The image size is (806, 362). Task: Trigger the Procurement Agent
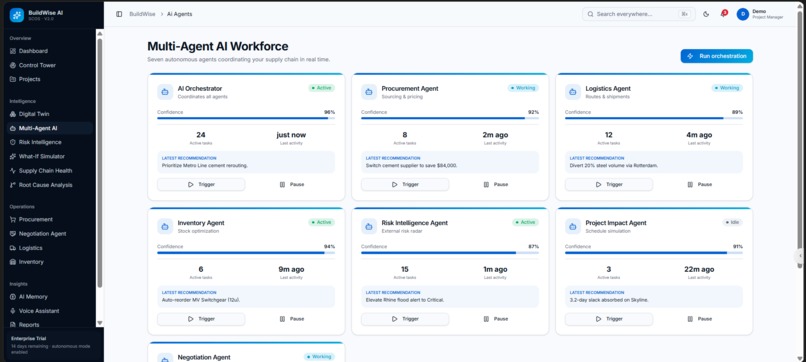coord(405,185)
